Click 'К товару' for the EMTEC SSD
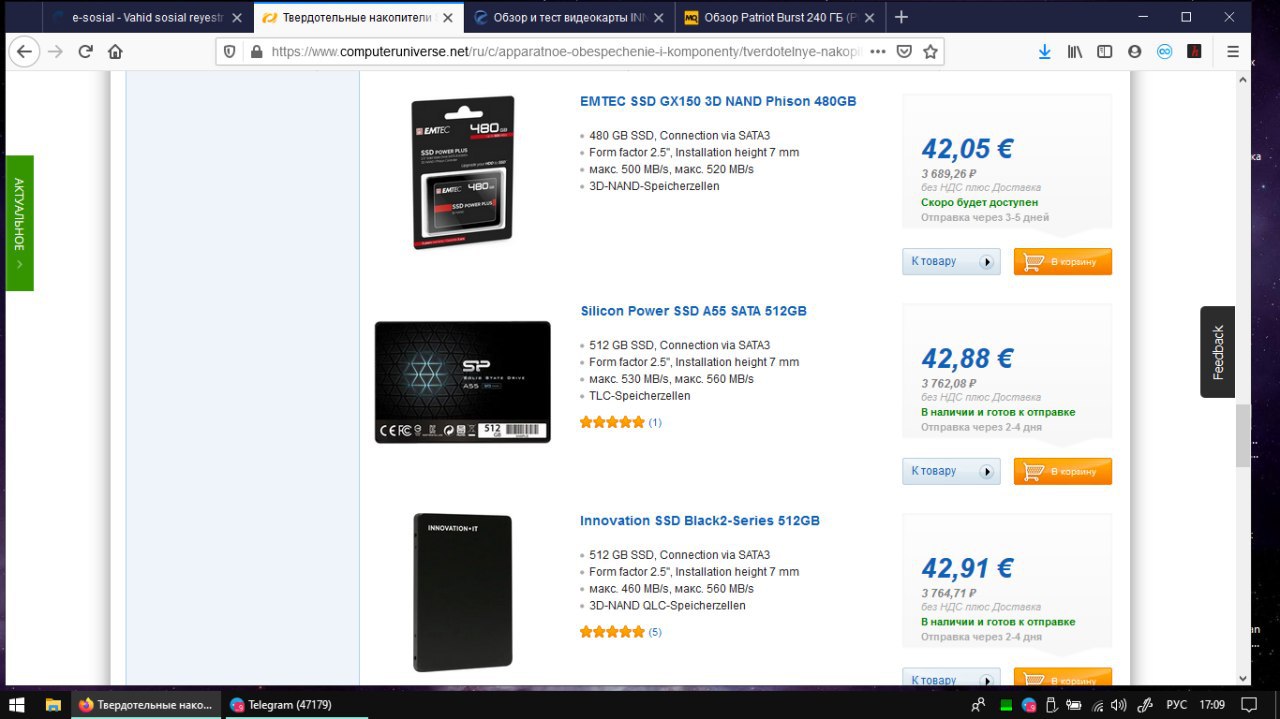This screenshot has height=719, width=1280. (951, 261)
